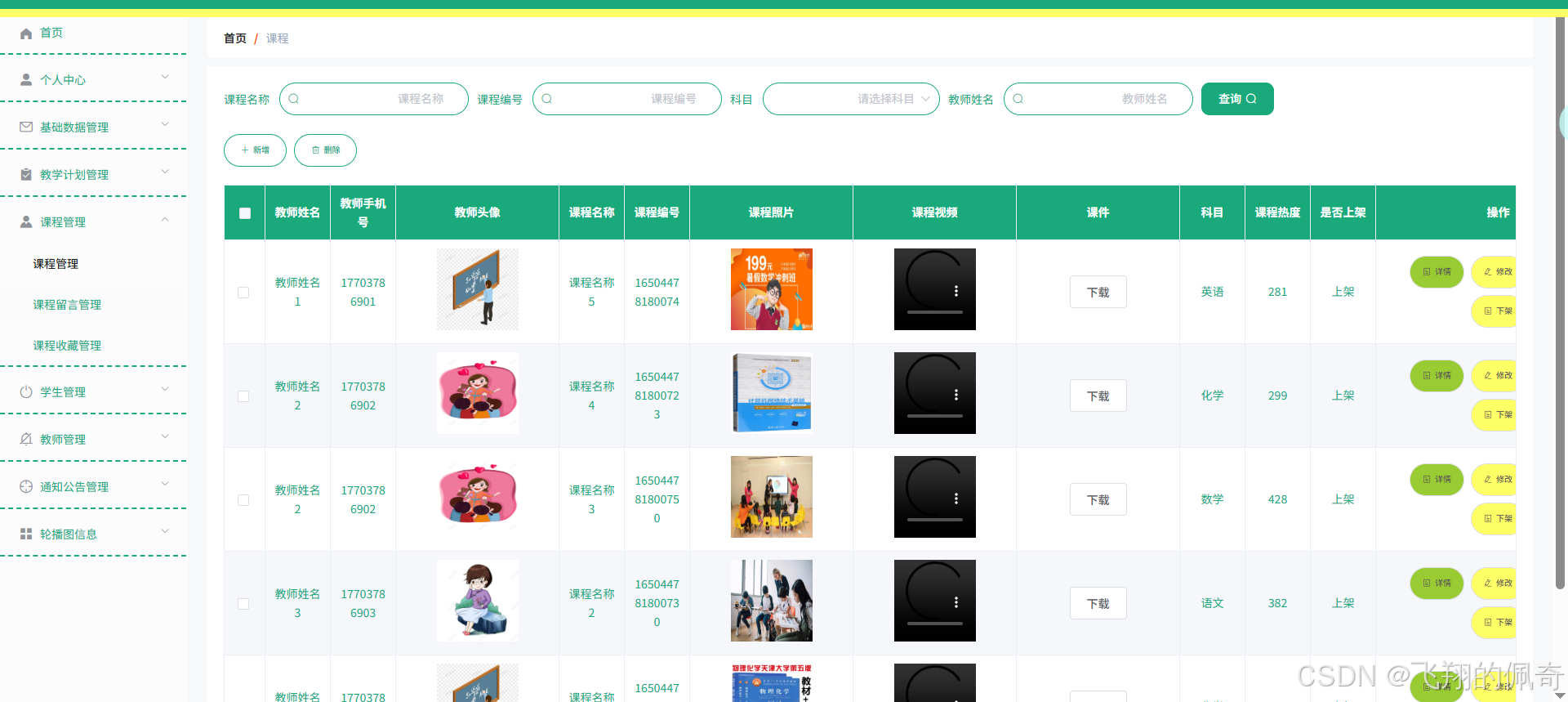Screen dimensions: 1568x702
Task: Click the 通知公告管理 globe icon
Action: [x=26, y=487]
